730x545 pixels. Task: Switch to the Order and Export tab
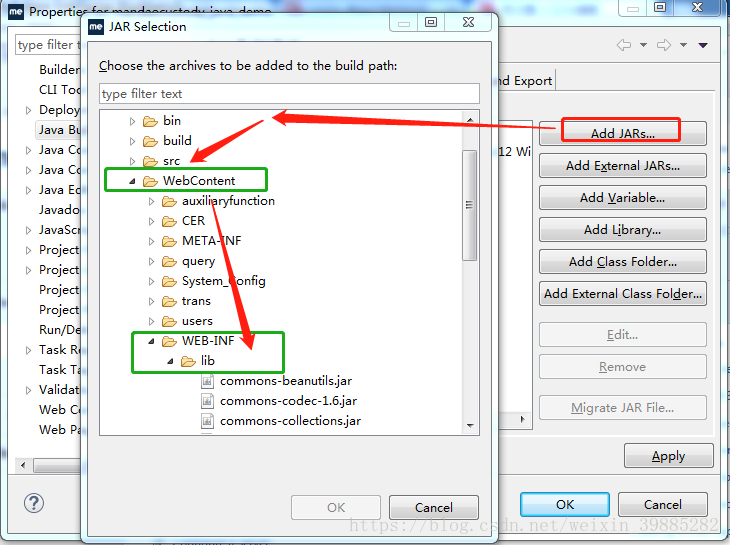(x=525, y=81)
